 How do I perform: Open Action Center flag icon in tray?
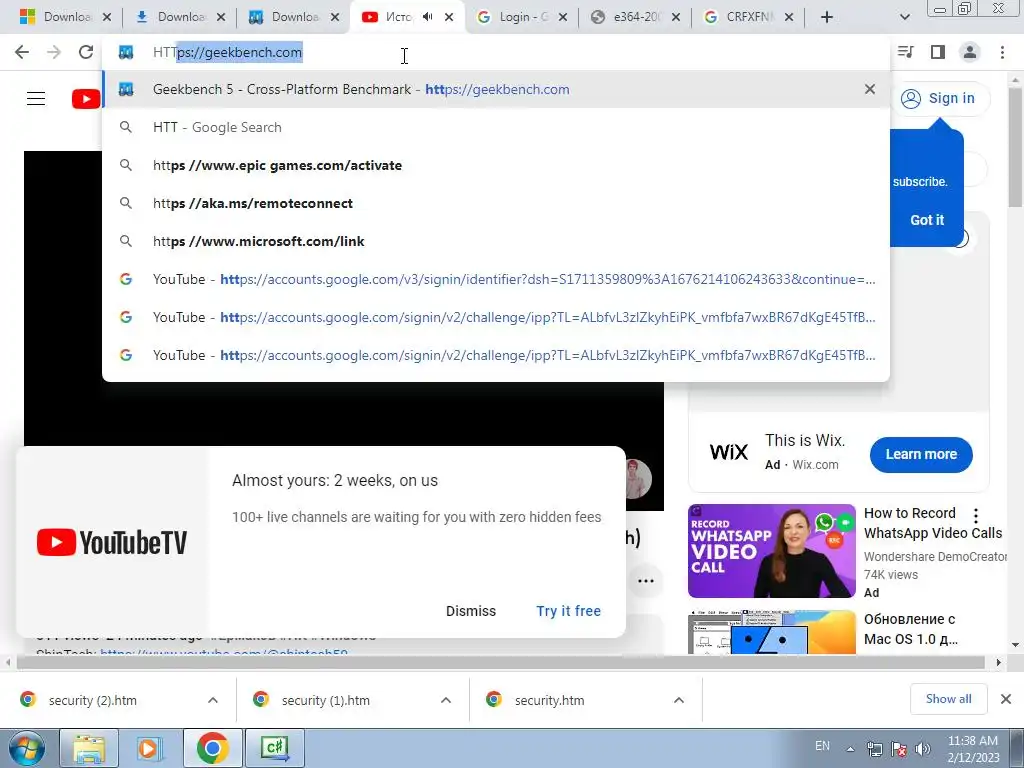pyautogui.click(x=899, y=749)
